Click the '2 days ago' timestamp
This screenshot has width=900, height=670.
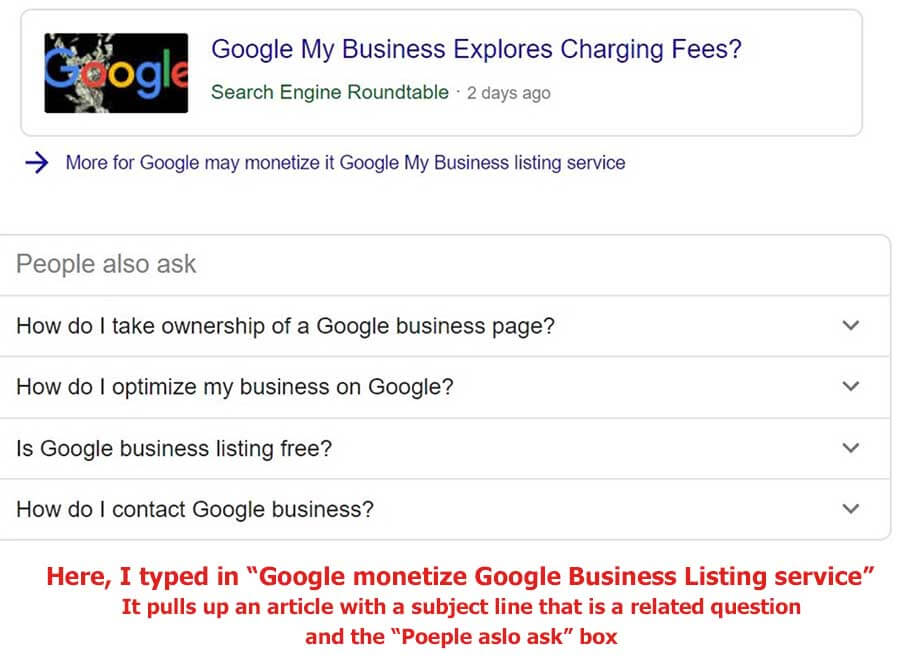pyautogui.click(x=509, y=92)
